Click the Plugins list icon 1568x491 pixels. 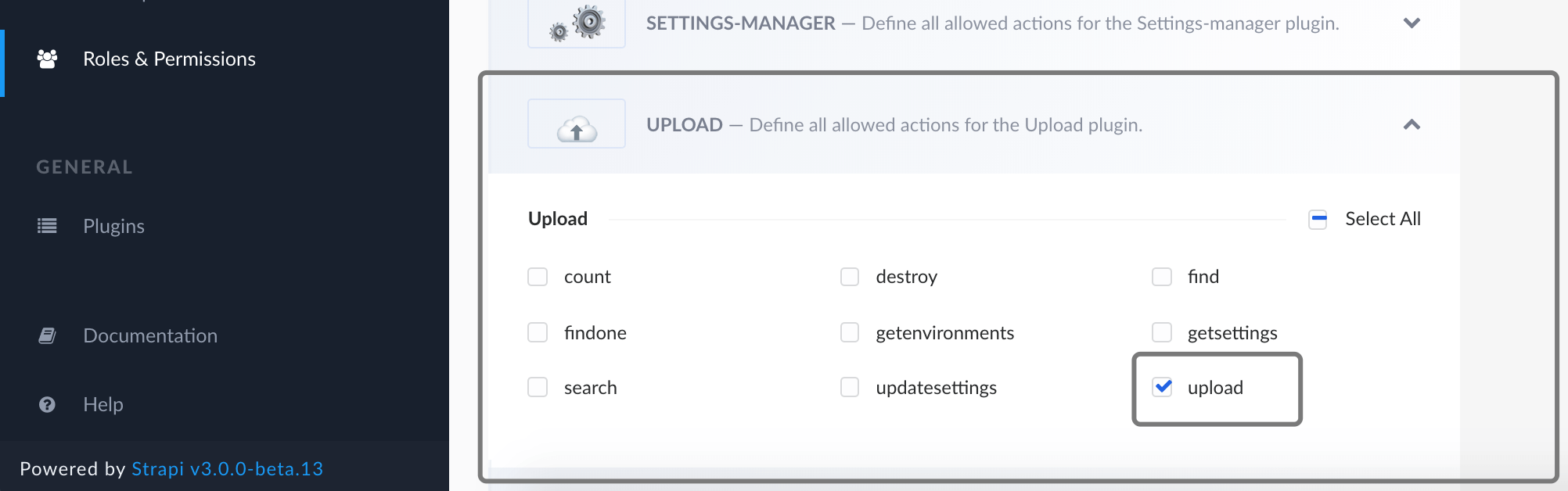point(47,226)
